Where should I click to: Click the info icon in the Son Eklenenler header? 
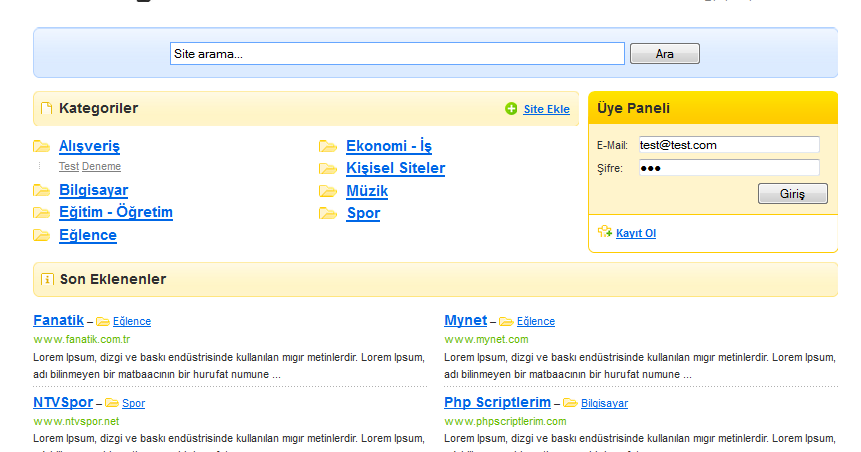(x=47, y=279)
